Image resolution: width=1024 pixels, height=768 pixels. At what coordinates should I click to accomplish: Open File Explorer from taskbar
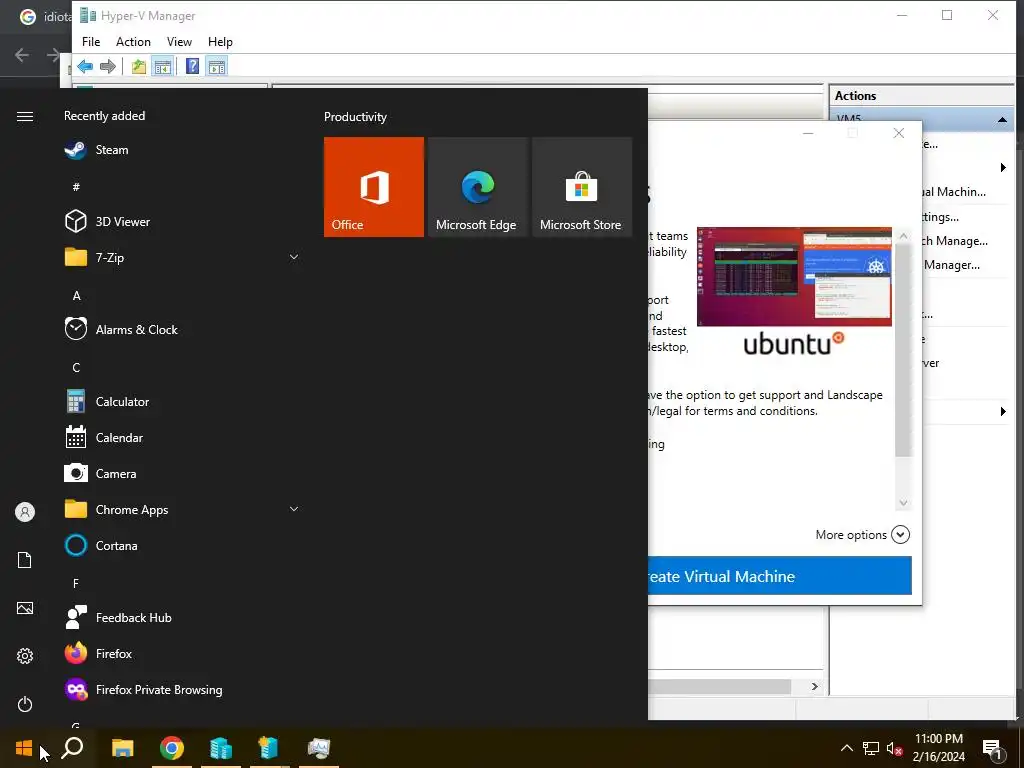click(x=123, y=748)
